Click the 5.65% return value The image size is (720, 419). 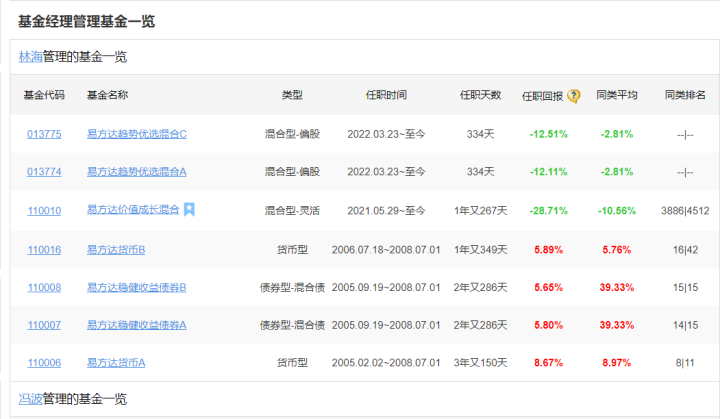click(x=548, y=288)
